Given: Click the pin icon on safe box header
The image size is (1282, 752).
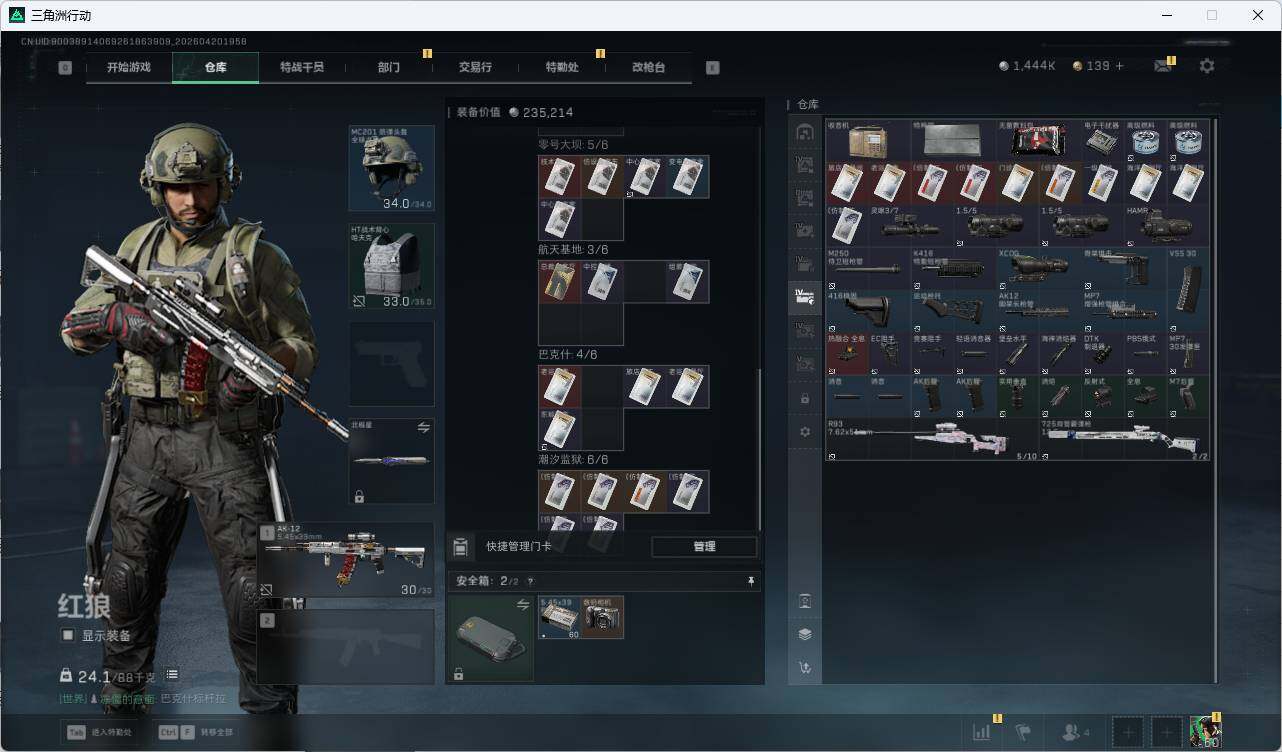Looking at the screenshot, I should tap(751, 581).
